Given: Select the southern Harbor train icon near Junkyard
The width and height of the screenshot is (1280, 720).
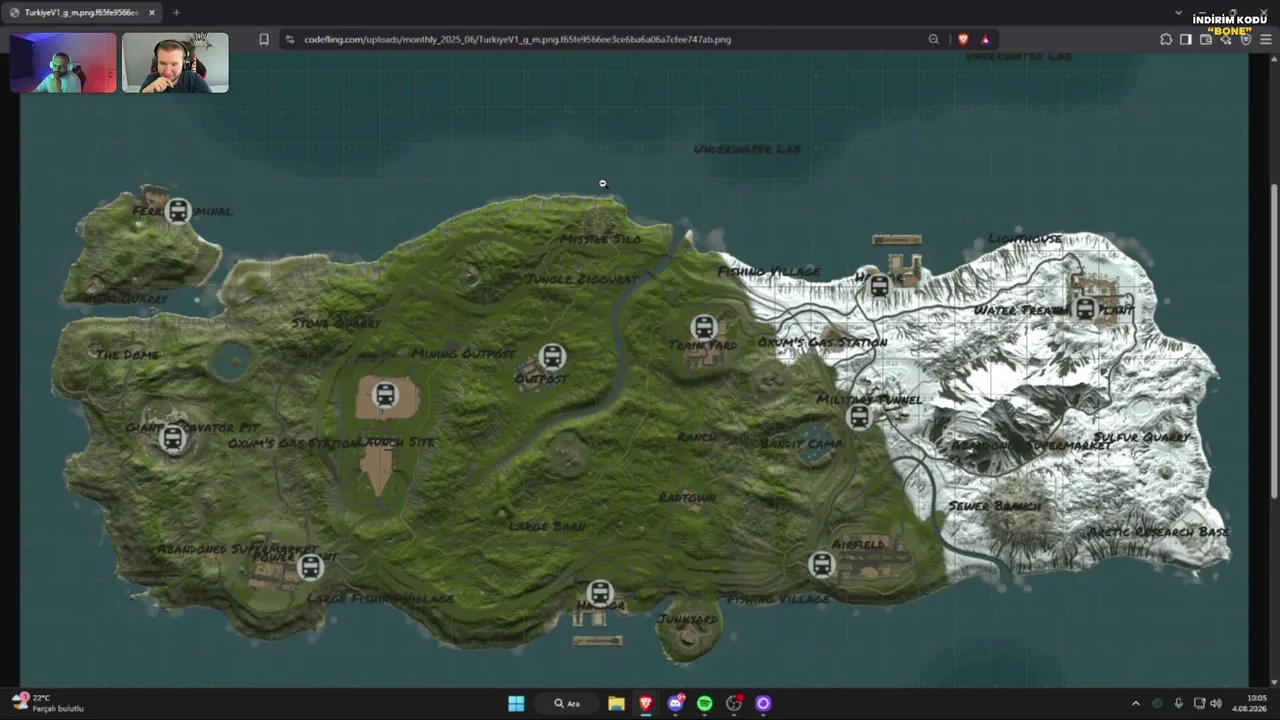Looking at the screenshot, I should click(x=600, y=594).
